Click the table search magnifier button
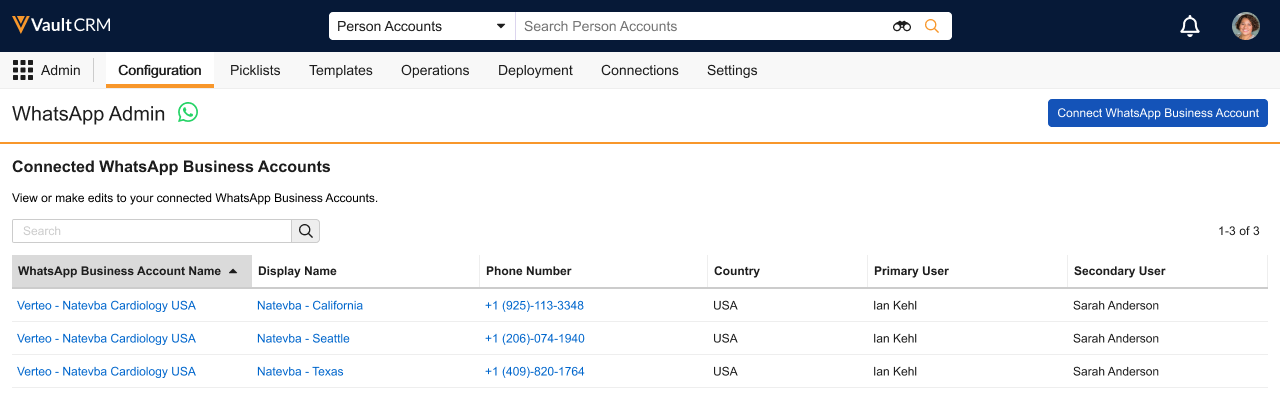Image resolution: width=1280 pixels, height=419 pixels. (306, 231)
